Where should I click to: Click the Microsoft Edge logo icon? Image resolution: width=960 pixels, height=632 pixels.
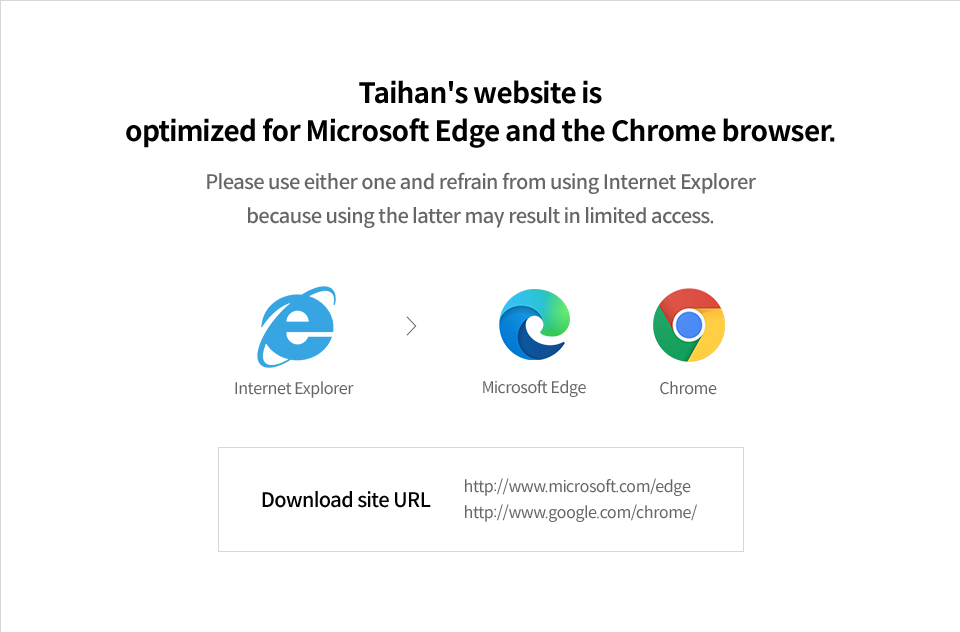point(534,325)
